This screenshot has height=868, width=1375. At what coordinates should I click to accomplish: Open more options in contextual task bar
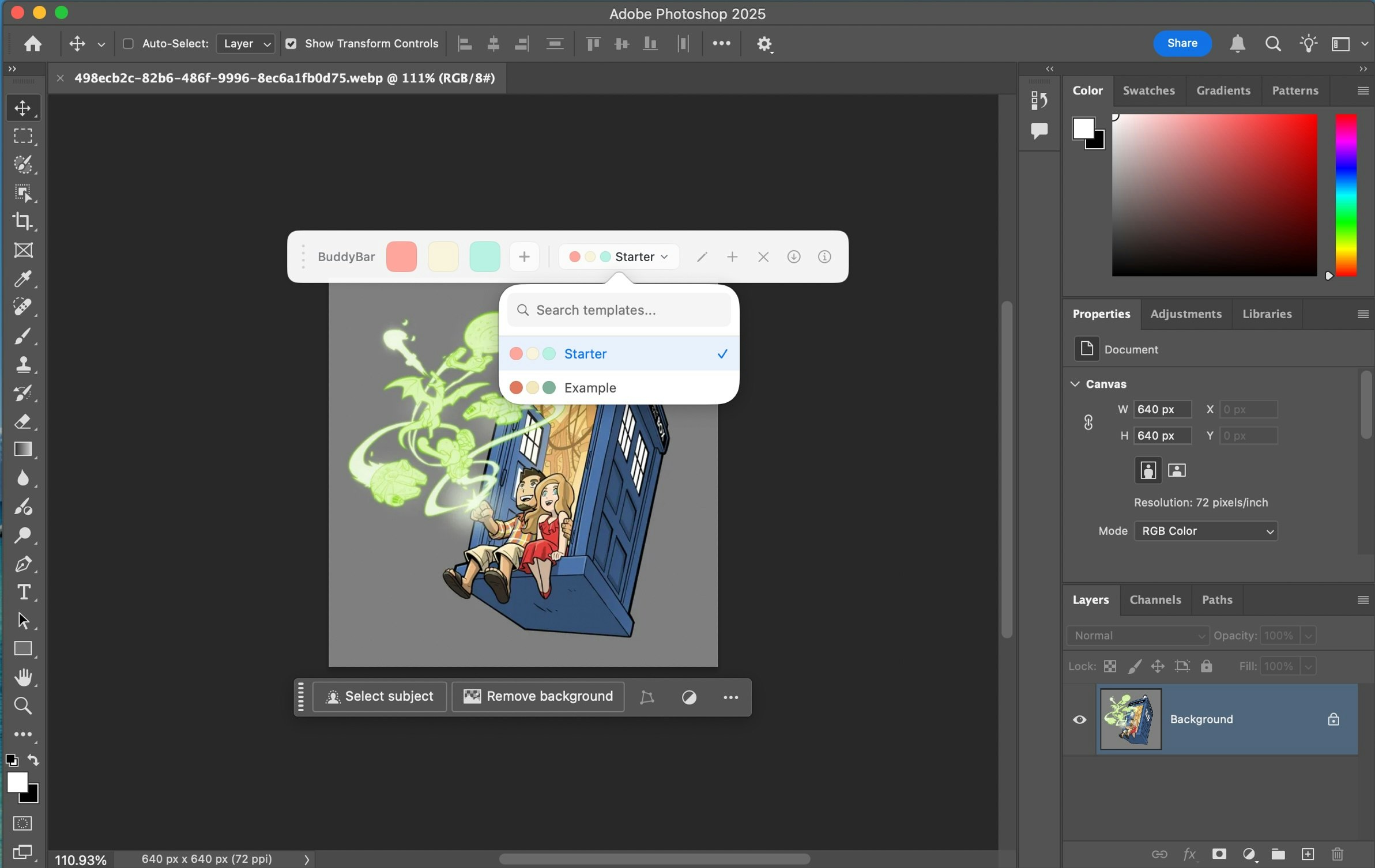pyautogui.click(x=730, y=697)
